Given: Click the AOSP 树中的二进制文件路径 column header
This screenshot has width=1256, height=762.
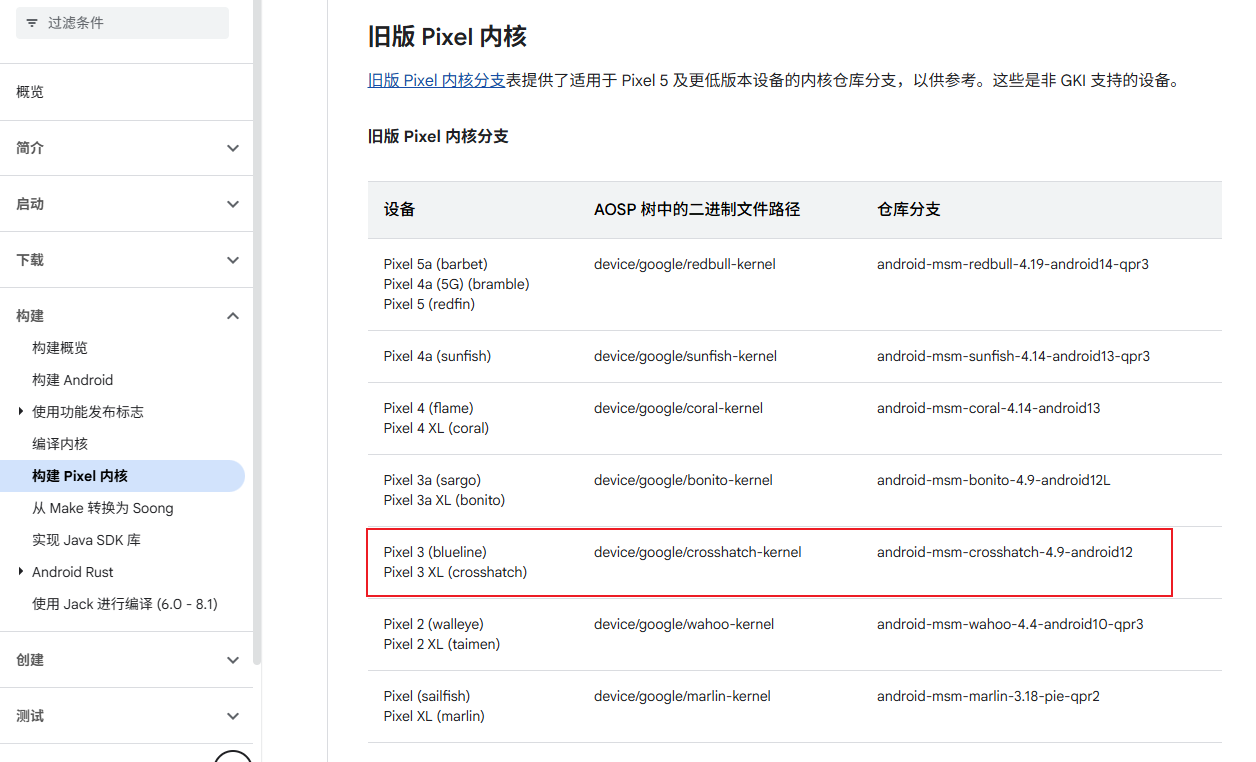Looking at the screenshot, I should pos(697,209).
